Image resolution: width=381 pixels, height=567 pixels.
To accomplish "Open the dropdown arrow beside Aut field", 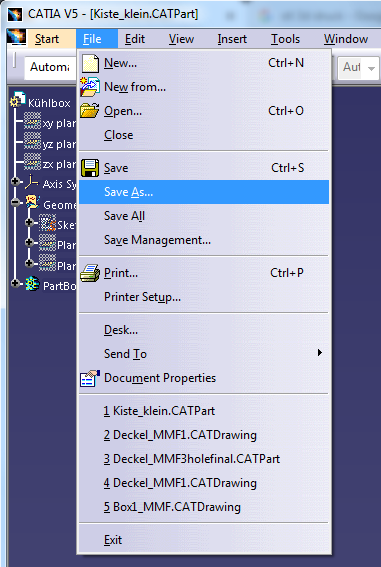I will tap(371, 68).
